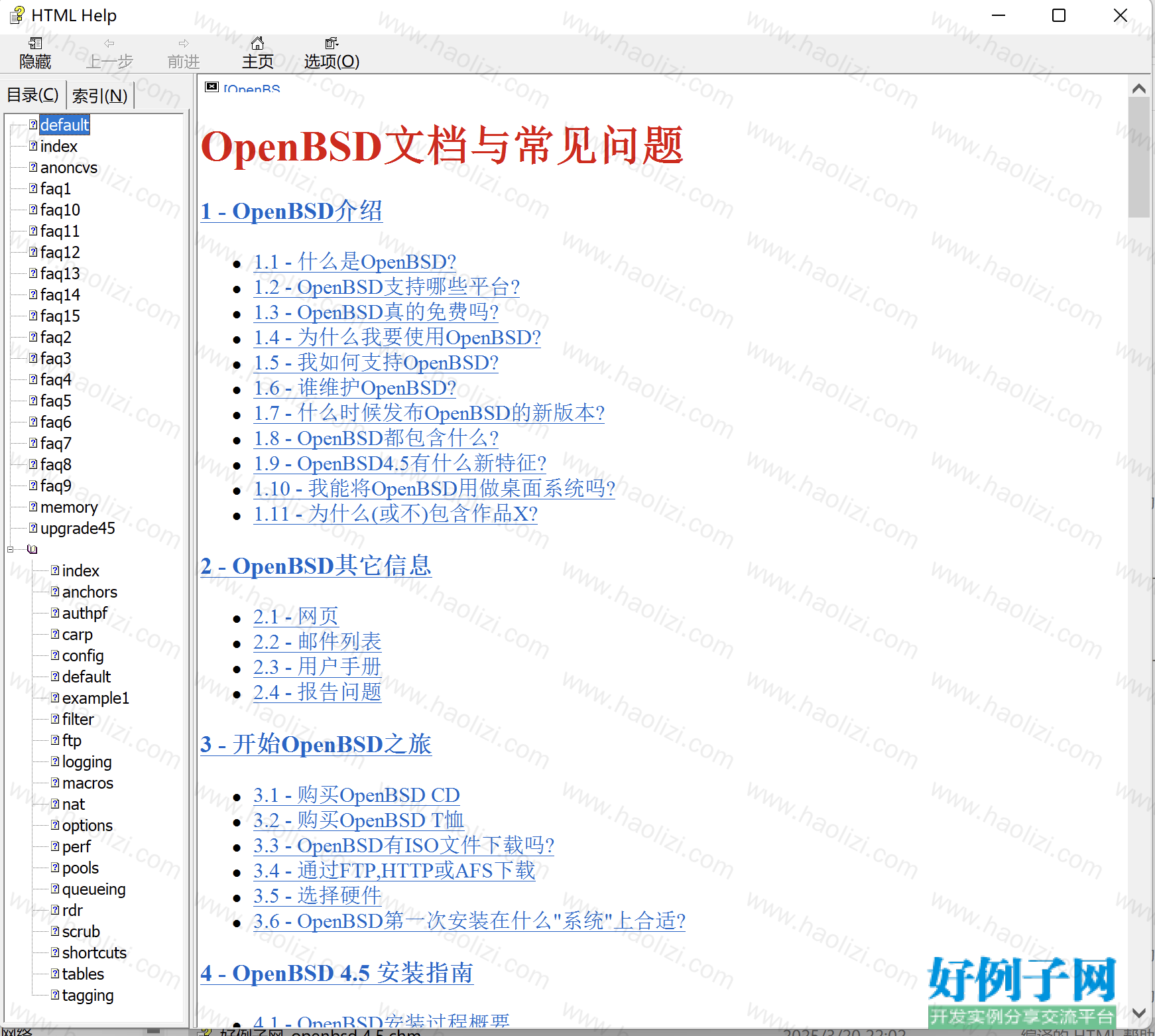Open link '3.3 - OpenBSD有ISO文件下载吗?'
Image resolution: width=1155 pixels, height=1036 pixels.
pos(404,845)
